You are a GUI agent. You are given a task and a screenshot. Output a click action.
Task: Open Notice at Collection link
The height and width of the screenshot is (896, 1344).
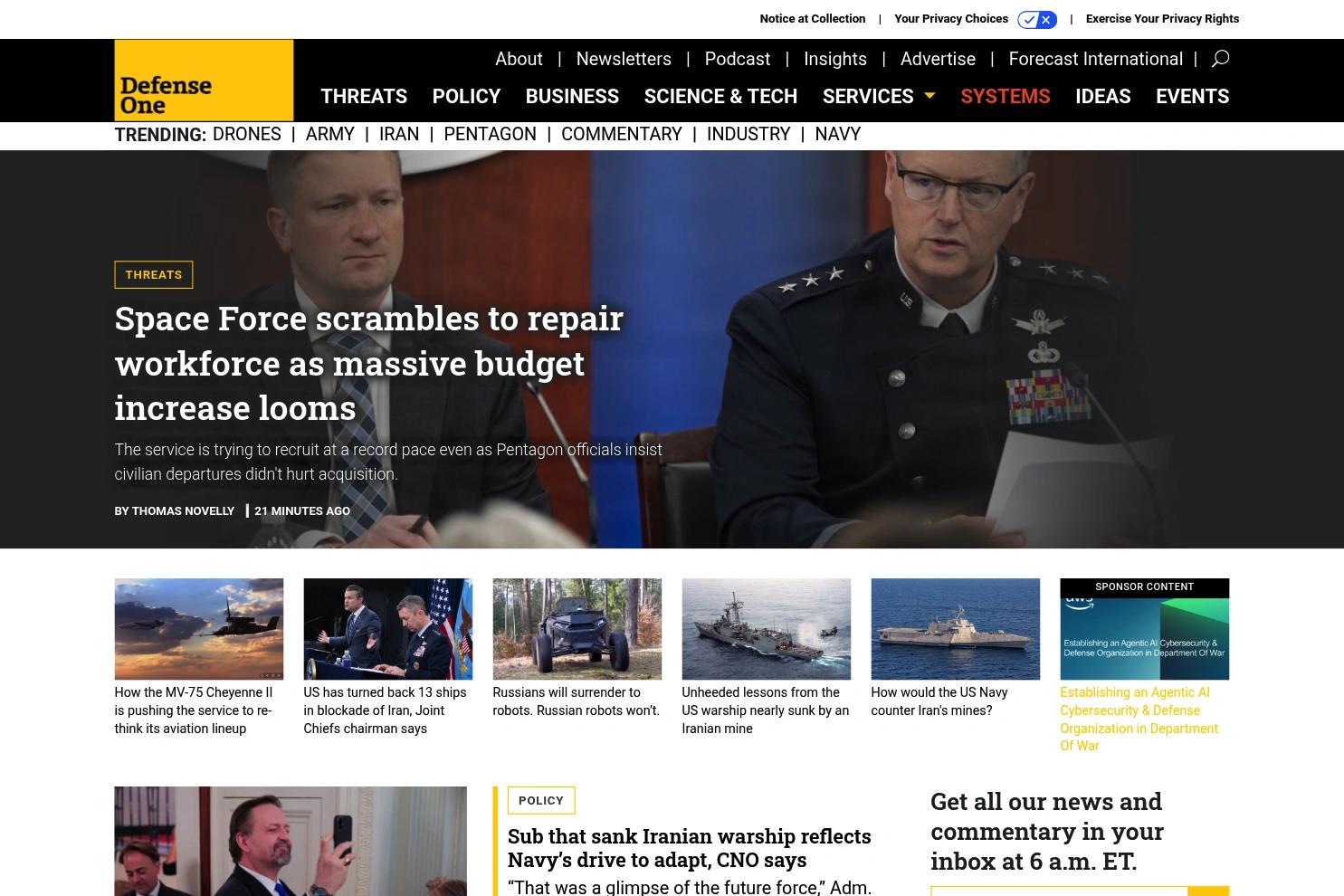[812, 19]
